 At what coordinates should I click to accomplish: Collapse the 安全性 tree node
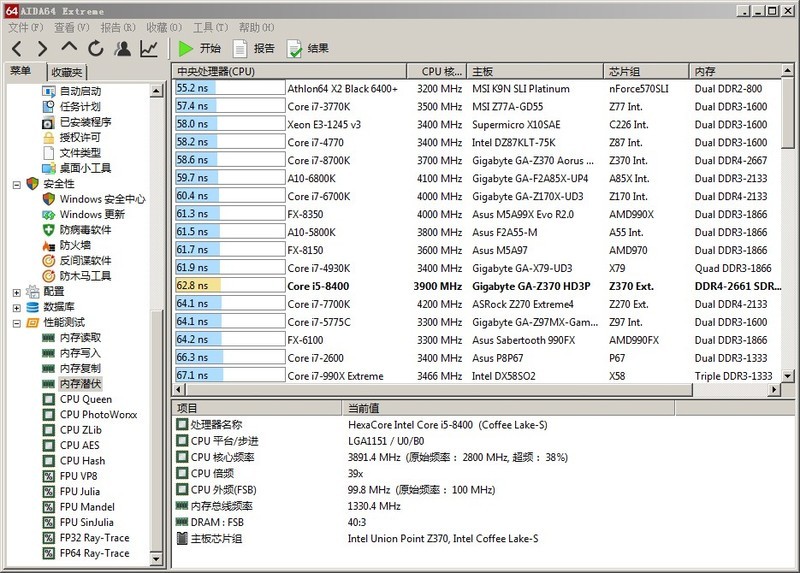coord(17,185)
